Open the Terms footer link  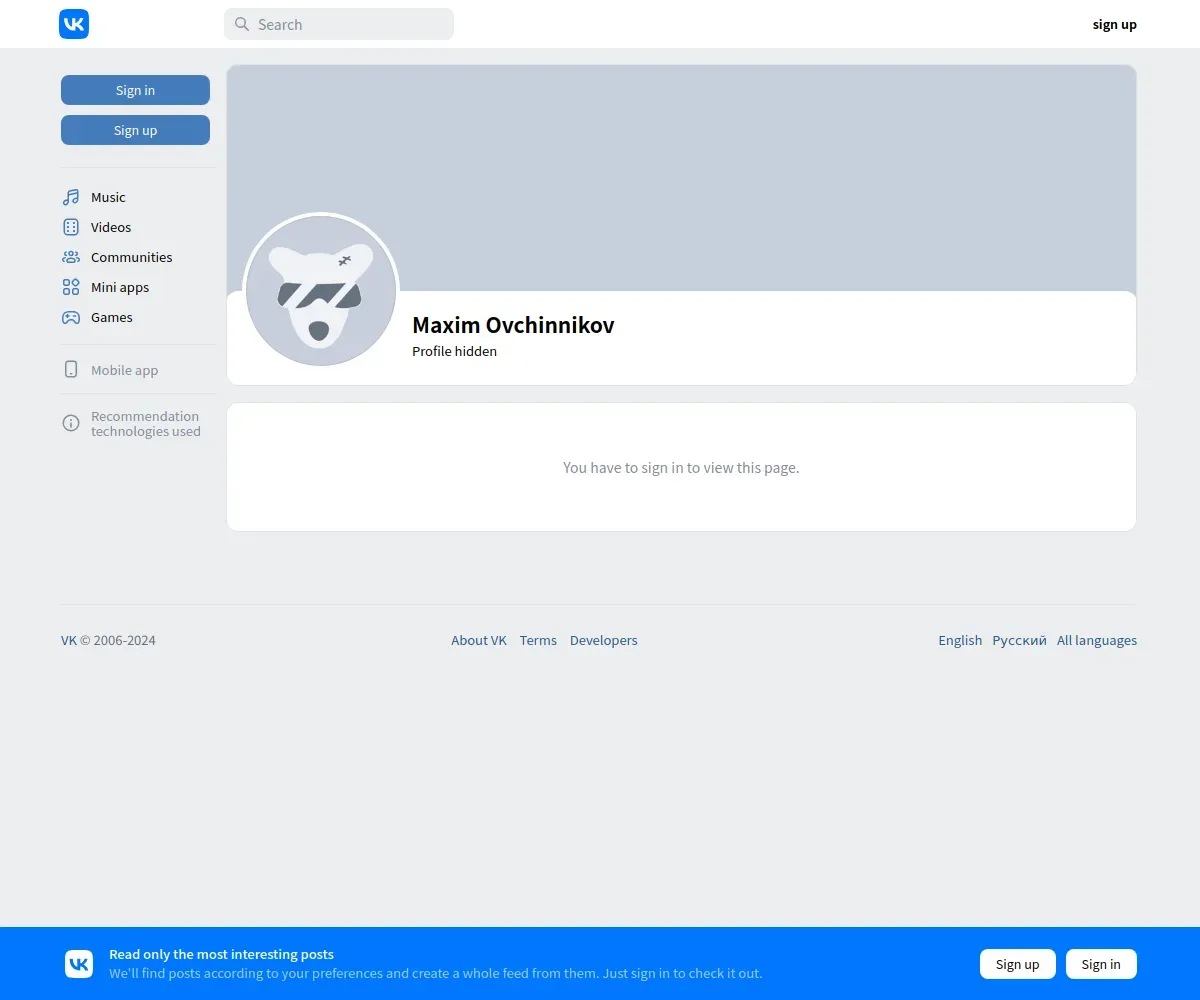(x=538, y=640)
